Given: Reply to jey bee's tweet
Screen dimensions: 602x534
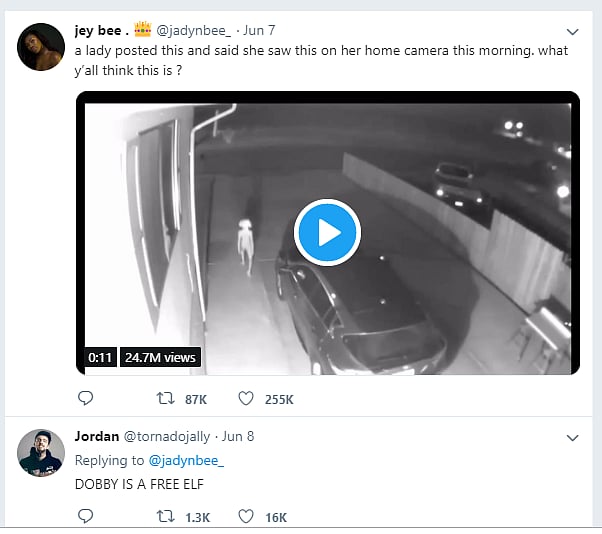Looking at the screenshot, I should [x=86, y=399].
